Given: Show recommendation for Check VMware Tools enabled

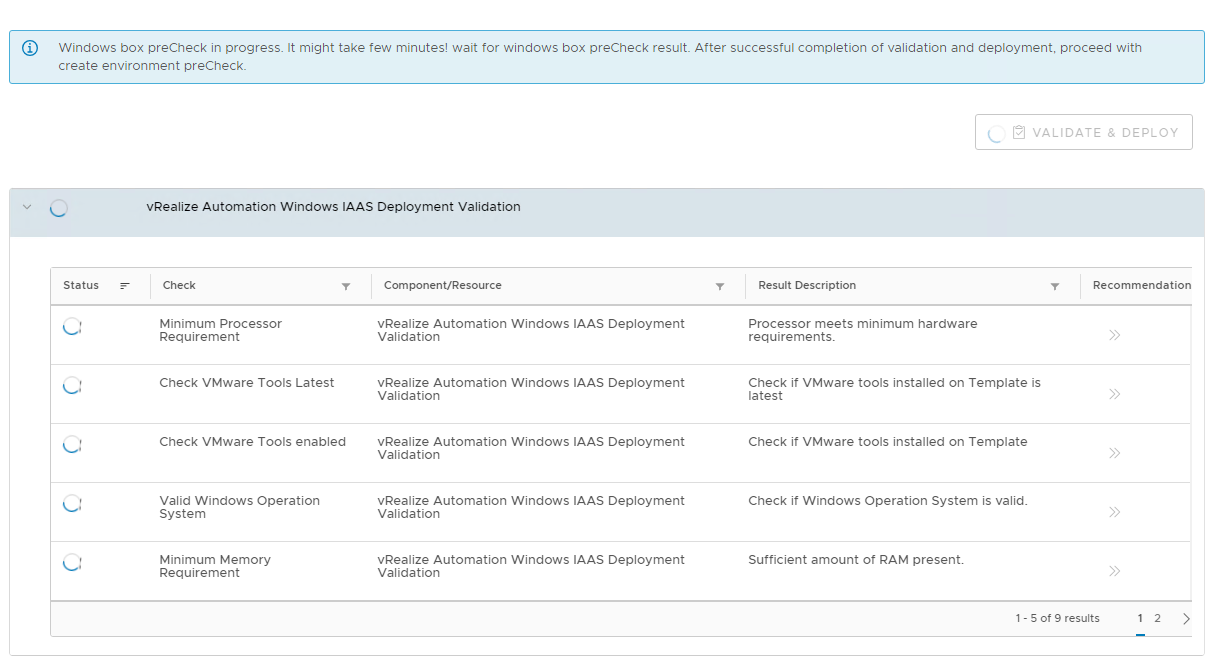Looking at the screenshot, I should click(x=1114, y=453).
